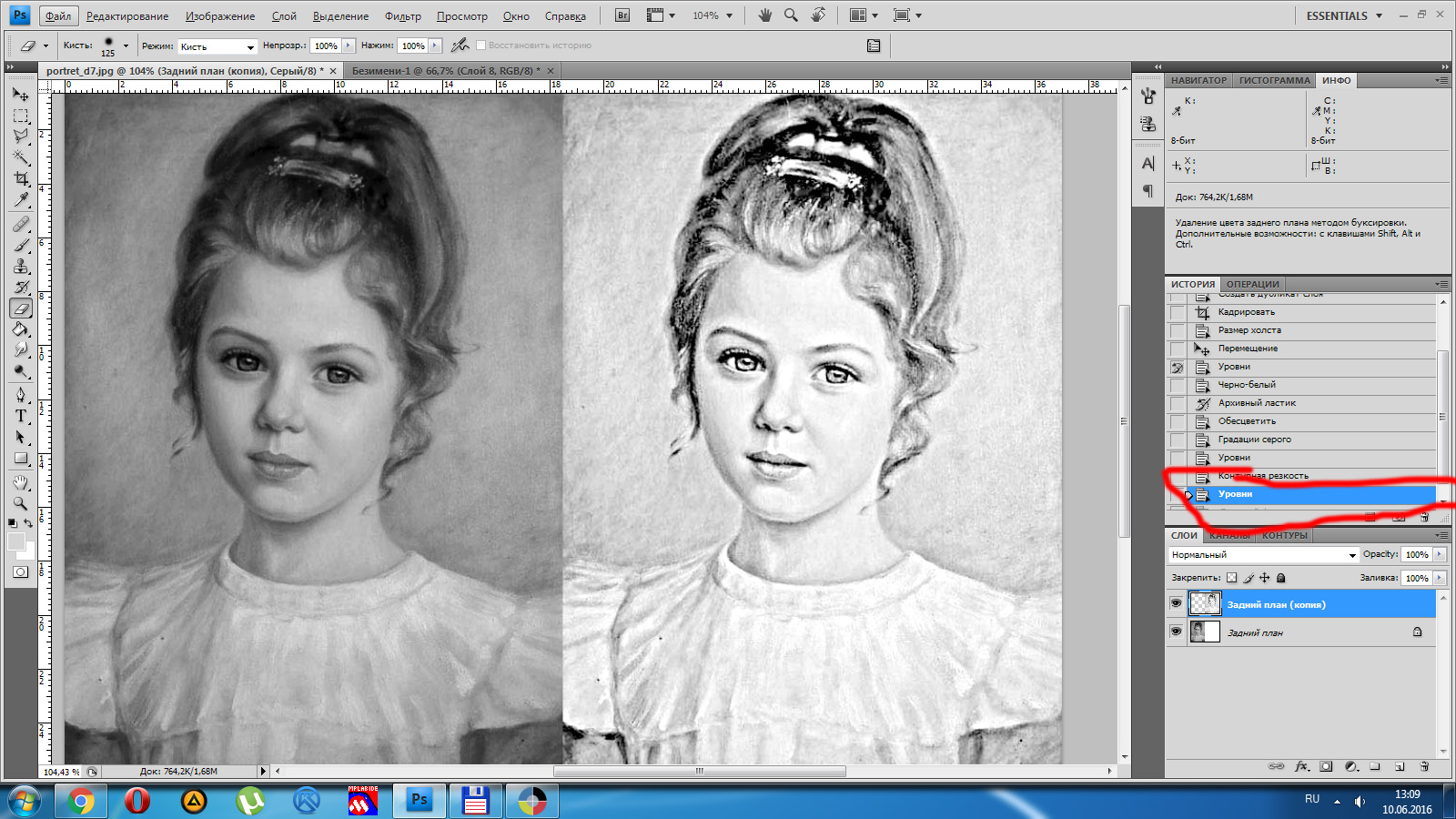Screen dimensions: 1456x819
Task: Open the Нормальный blend mode dropdown
Action: pos(1263,554)
